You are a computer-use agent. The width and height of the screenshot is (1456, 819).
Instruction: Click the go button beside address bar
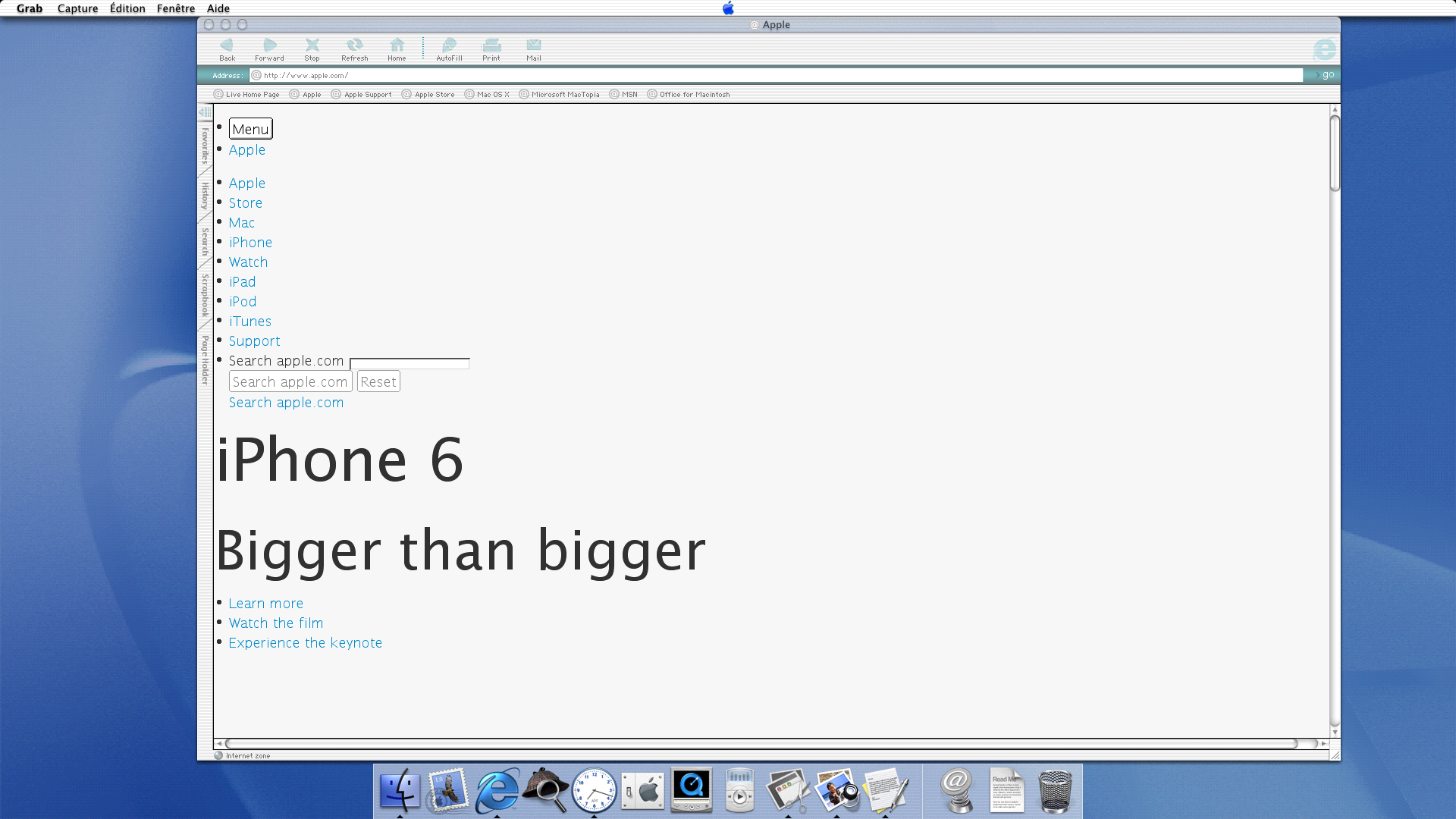1323,74
